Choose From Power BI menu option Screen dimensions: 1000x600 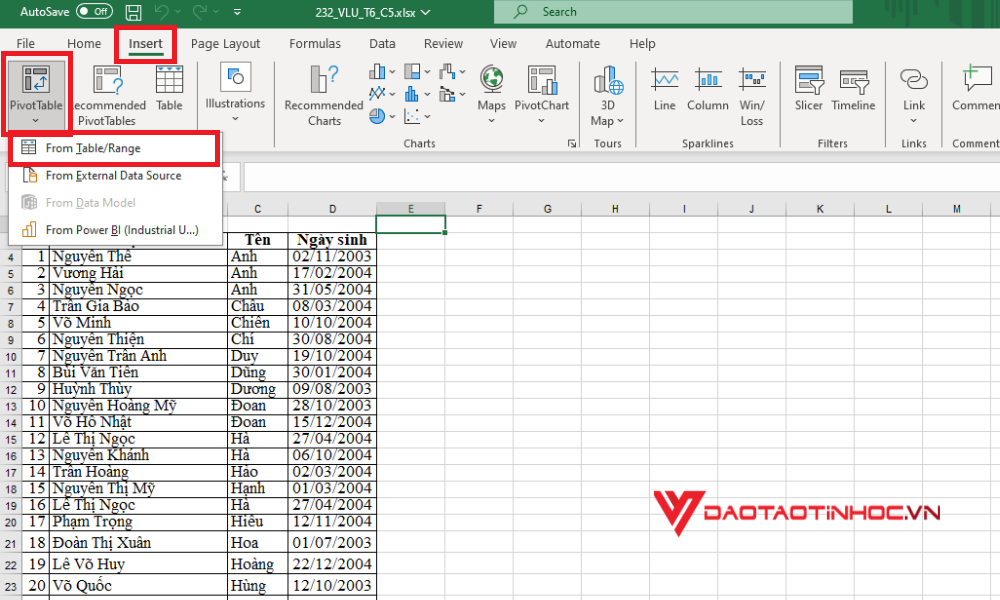click(x=115, y=230)
